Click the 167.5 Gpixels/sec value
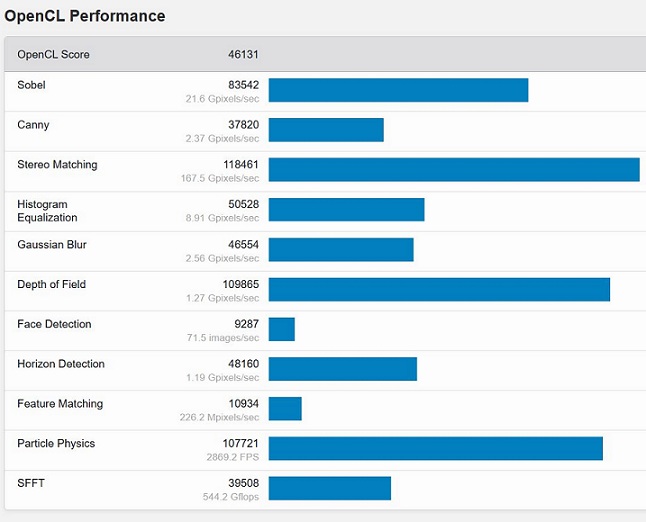This screenshot has width=646, height=522. point(220,178)
